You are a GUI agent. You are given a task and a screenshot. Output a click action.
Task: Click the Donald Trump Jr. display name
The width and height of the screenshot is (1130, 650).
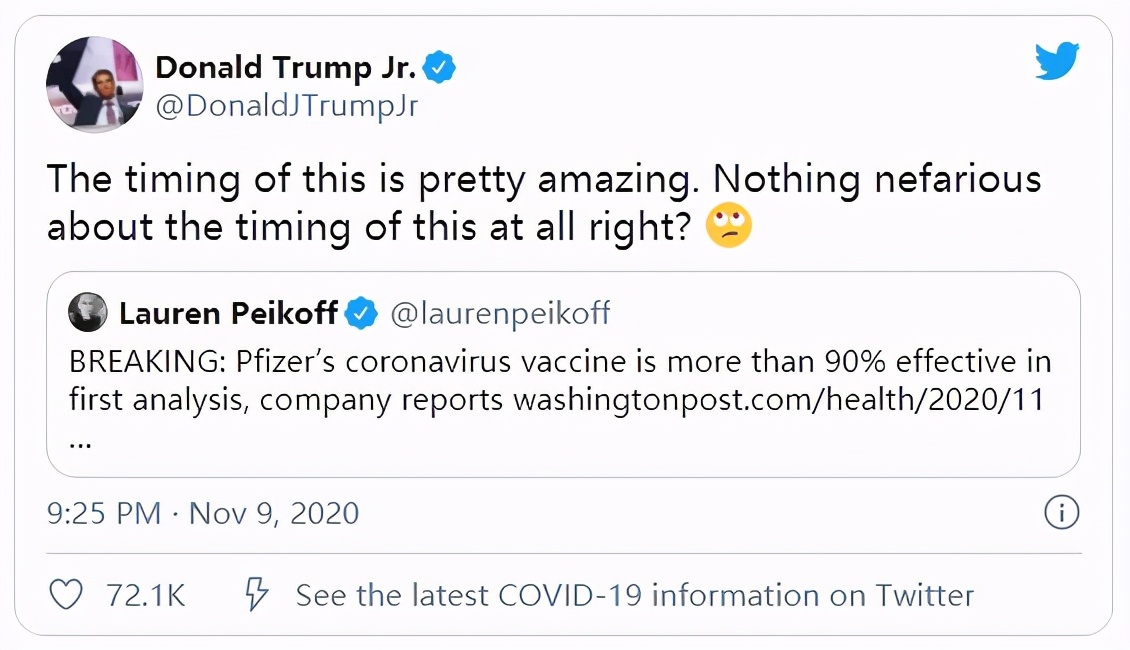click(x=284, y=67)
